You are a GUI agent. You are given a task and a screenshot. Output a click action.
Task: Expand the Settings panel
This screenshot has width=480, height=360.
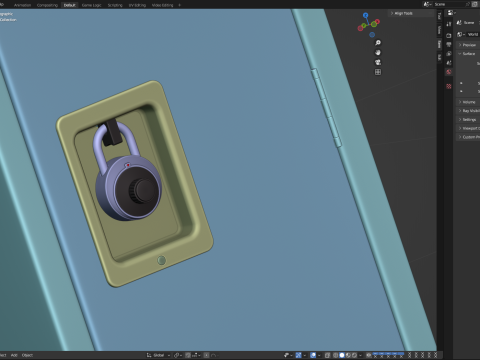point(468,119)
